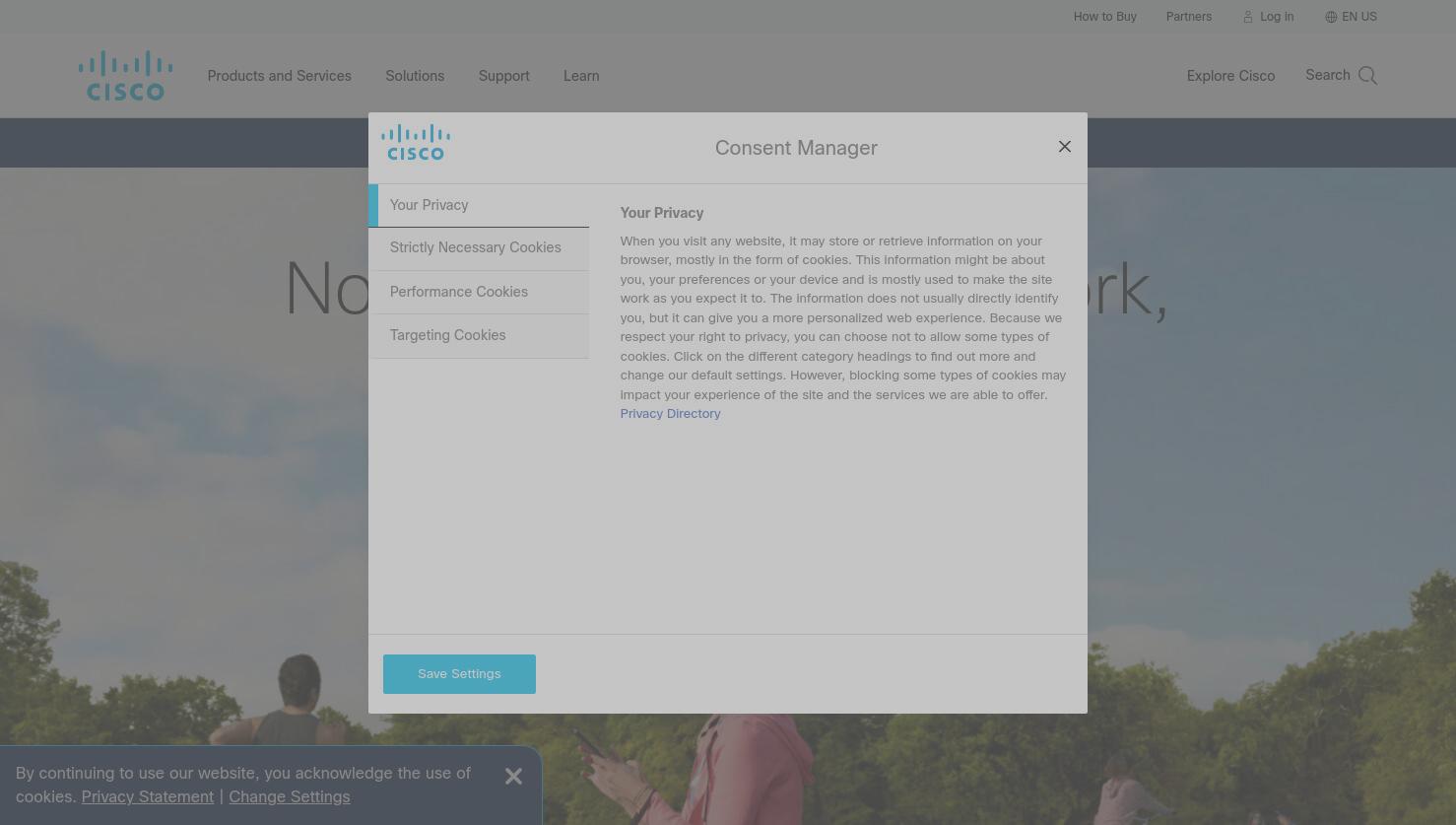Open the Products and Services menu

(x=279, y=76)
